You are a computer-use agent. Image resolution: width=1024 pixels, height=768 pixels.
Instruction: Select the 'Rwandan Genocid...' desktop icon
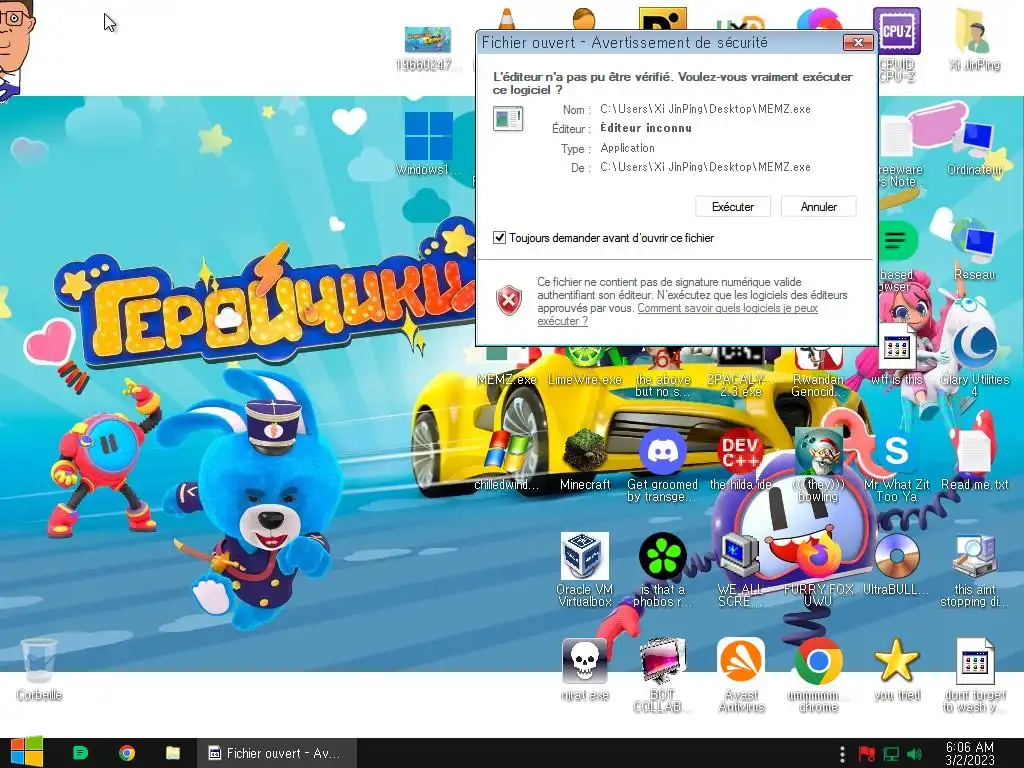click(818, 372)
